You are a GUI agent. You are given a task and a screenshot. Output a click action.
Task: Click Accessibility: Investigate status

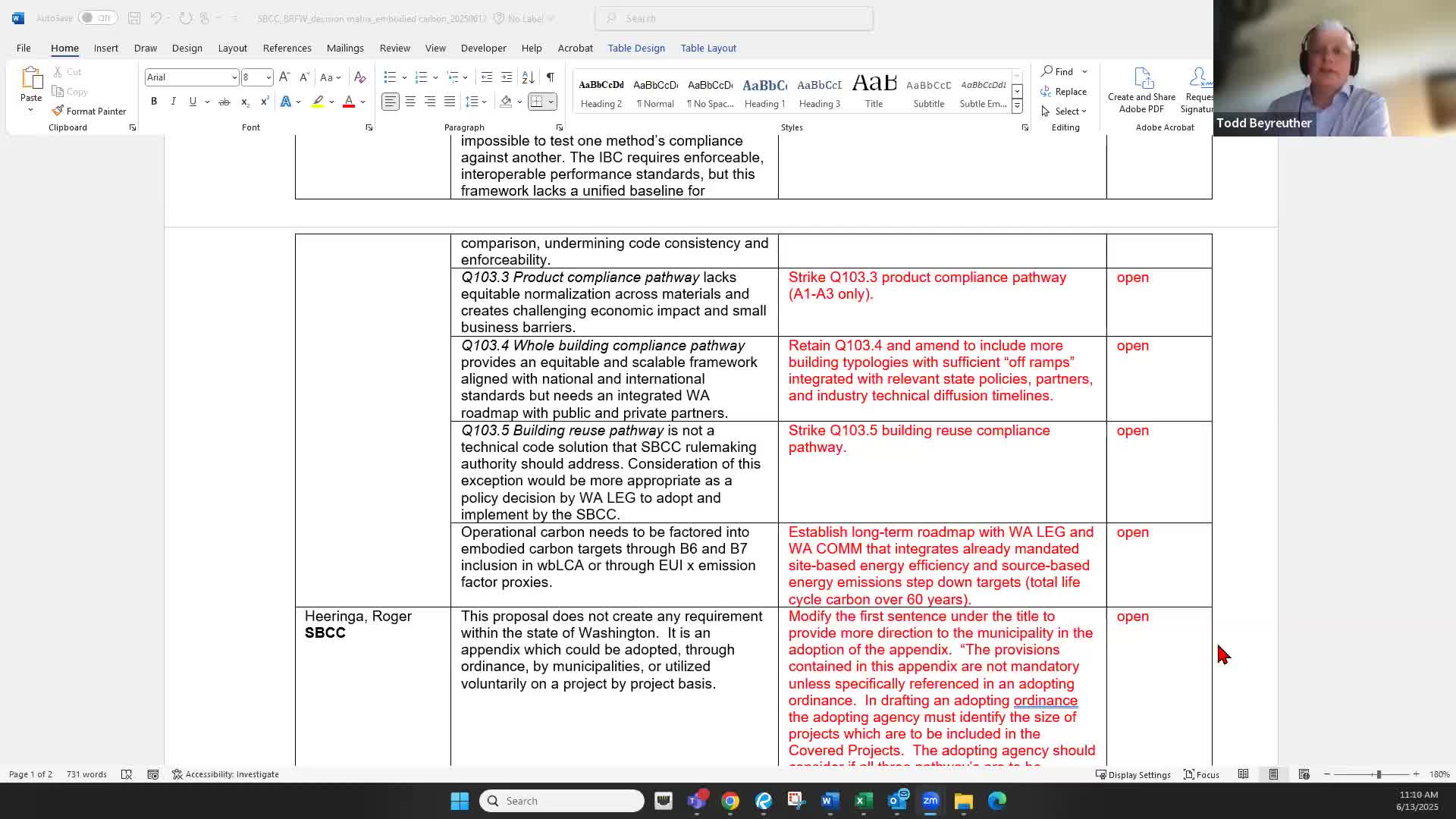pos(225,774)
